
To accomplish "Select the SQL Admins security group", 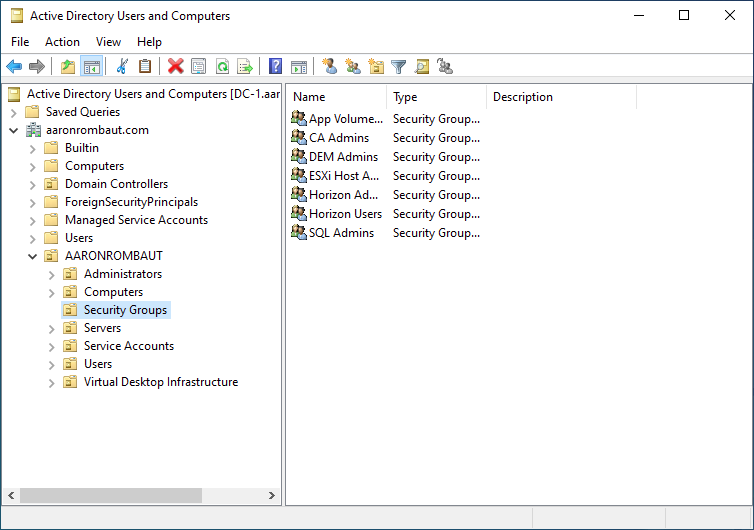I will 341,233.
